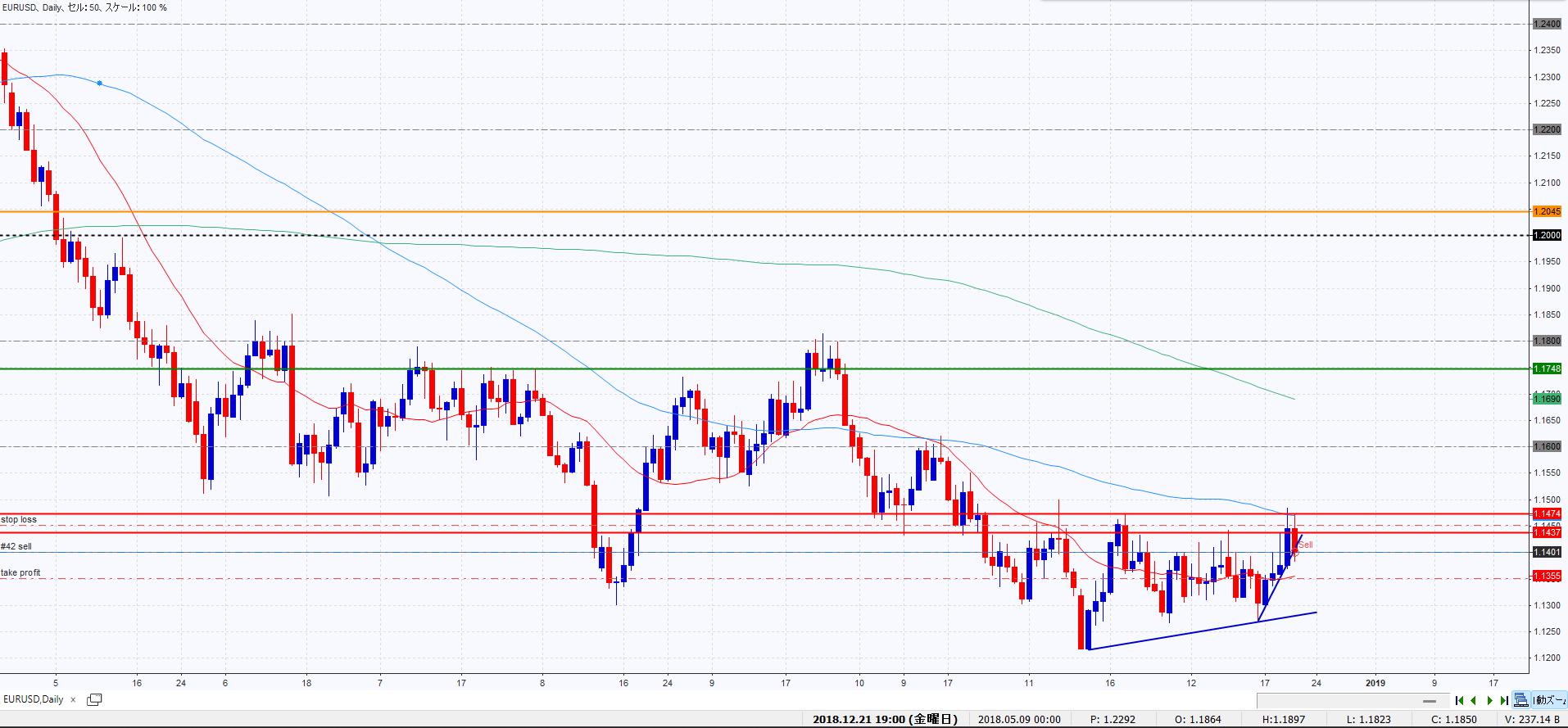The image size is (1568, 728).
Task: Click the blue star marker on moving average
Action: [x=100, y=84]
